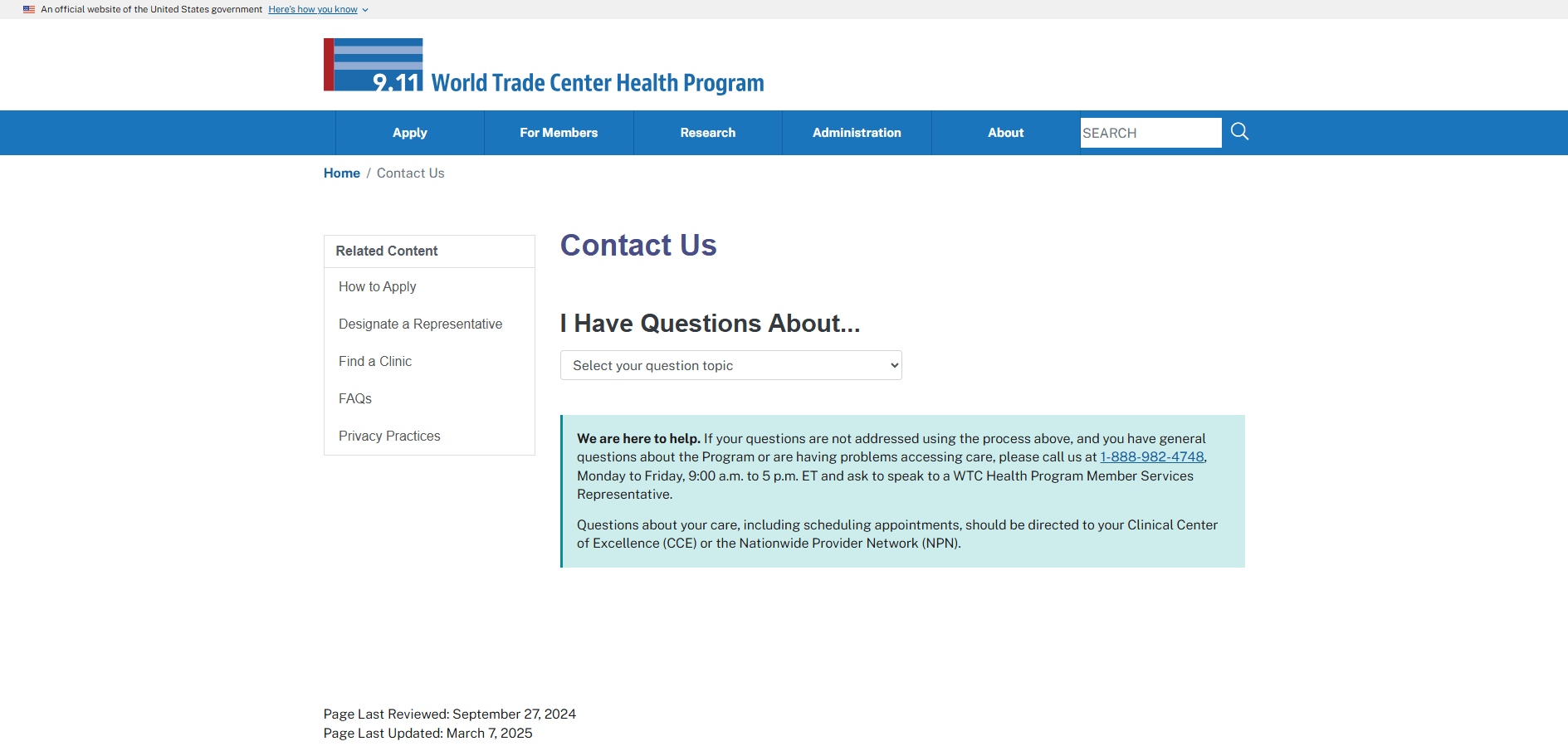Click the 9.11 WTC Health Program logo
This screenshot has height=756, width=1568.
click(374, 65)
